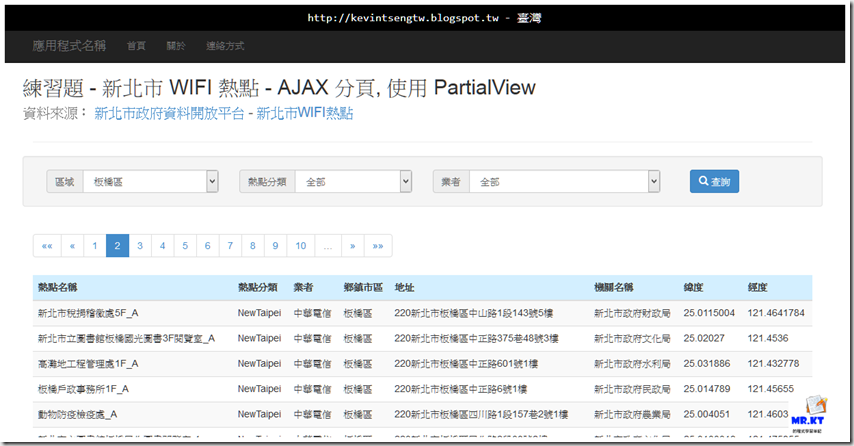
Task: Go to previous page with « button
Action: point(72,246)
